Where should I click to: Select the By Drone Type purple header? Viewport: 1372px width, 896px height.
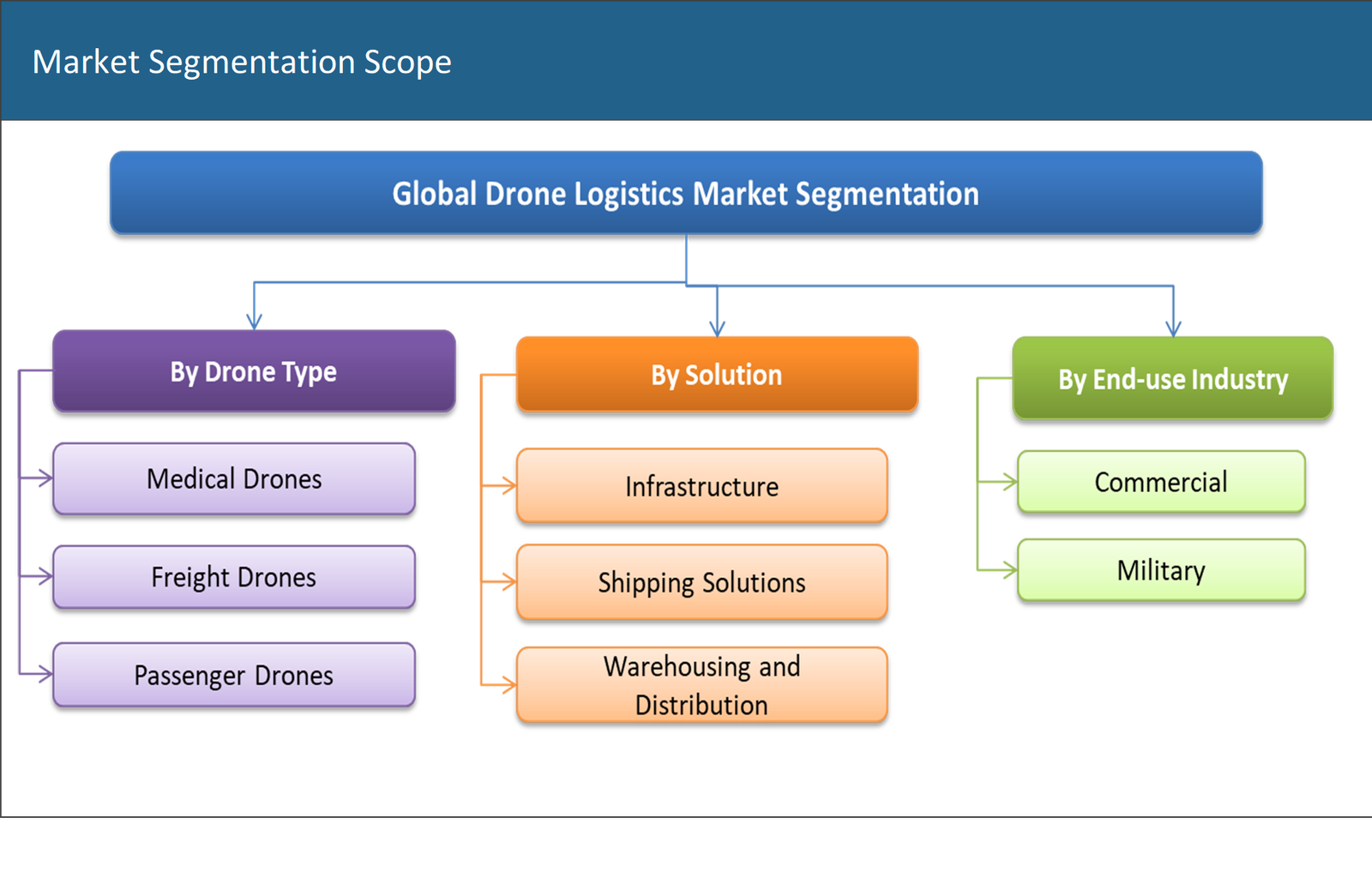253,371
